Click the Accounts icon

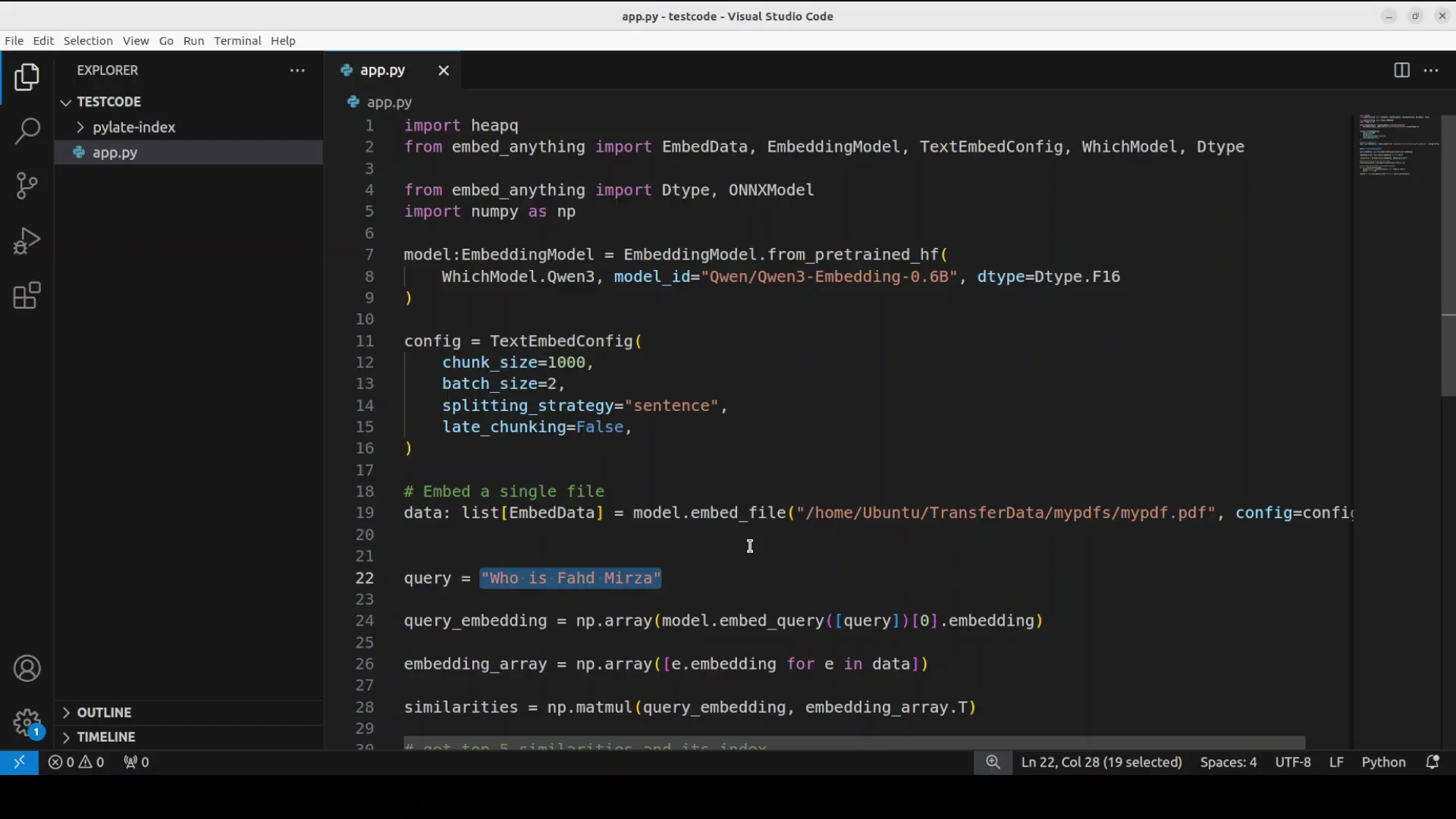(x=27, y=669)
